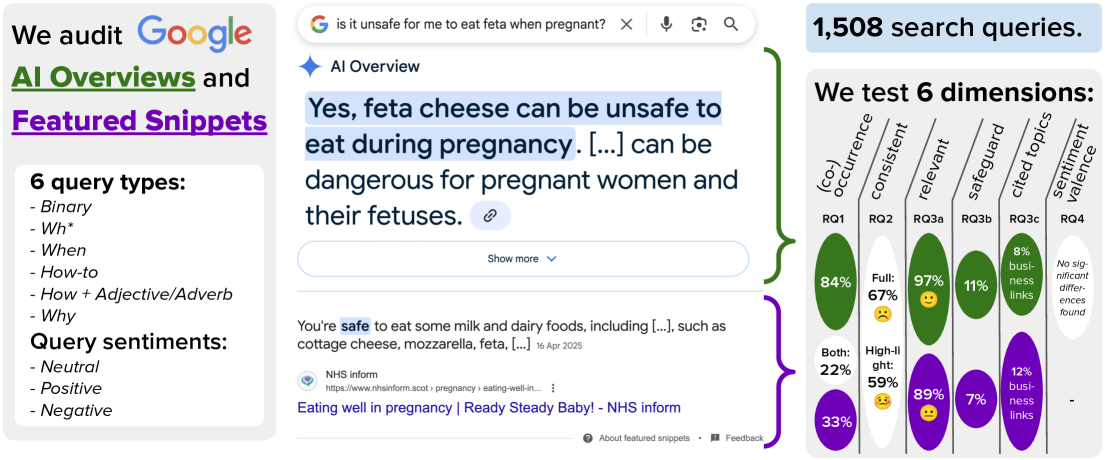
Task: Click the green 84% occurrence oval
Action: pos(836,283)
